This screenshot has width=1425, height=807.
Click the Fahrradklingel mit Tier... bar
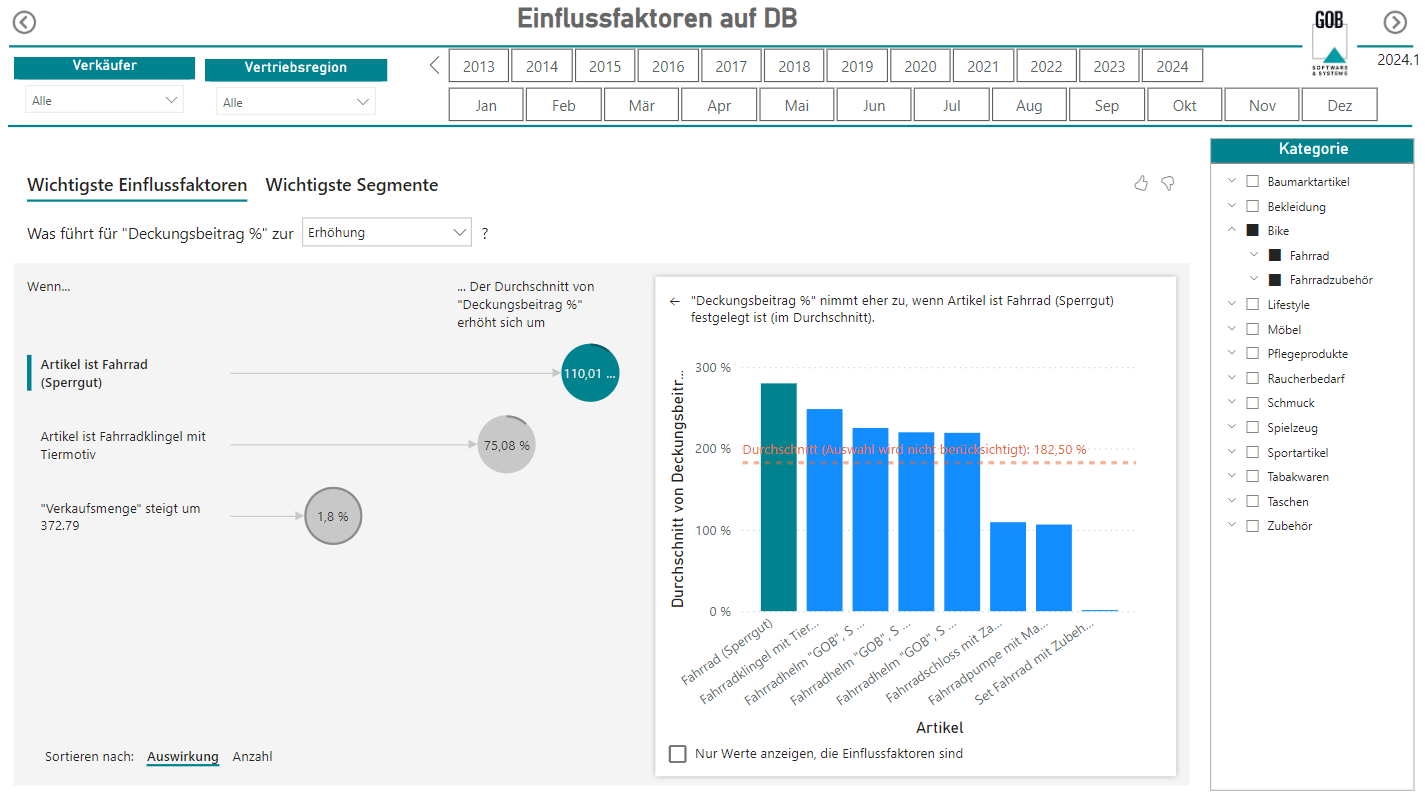(825, 510)
